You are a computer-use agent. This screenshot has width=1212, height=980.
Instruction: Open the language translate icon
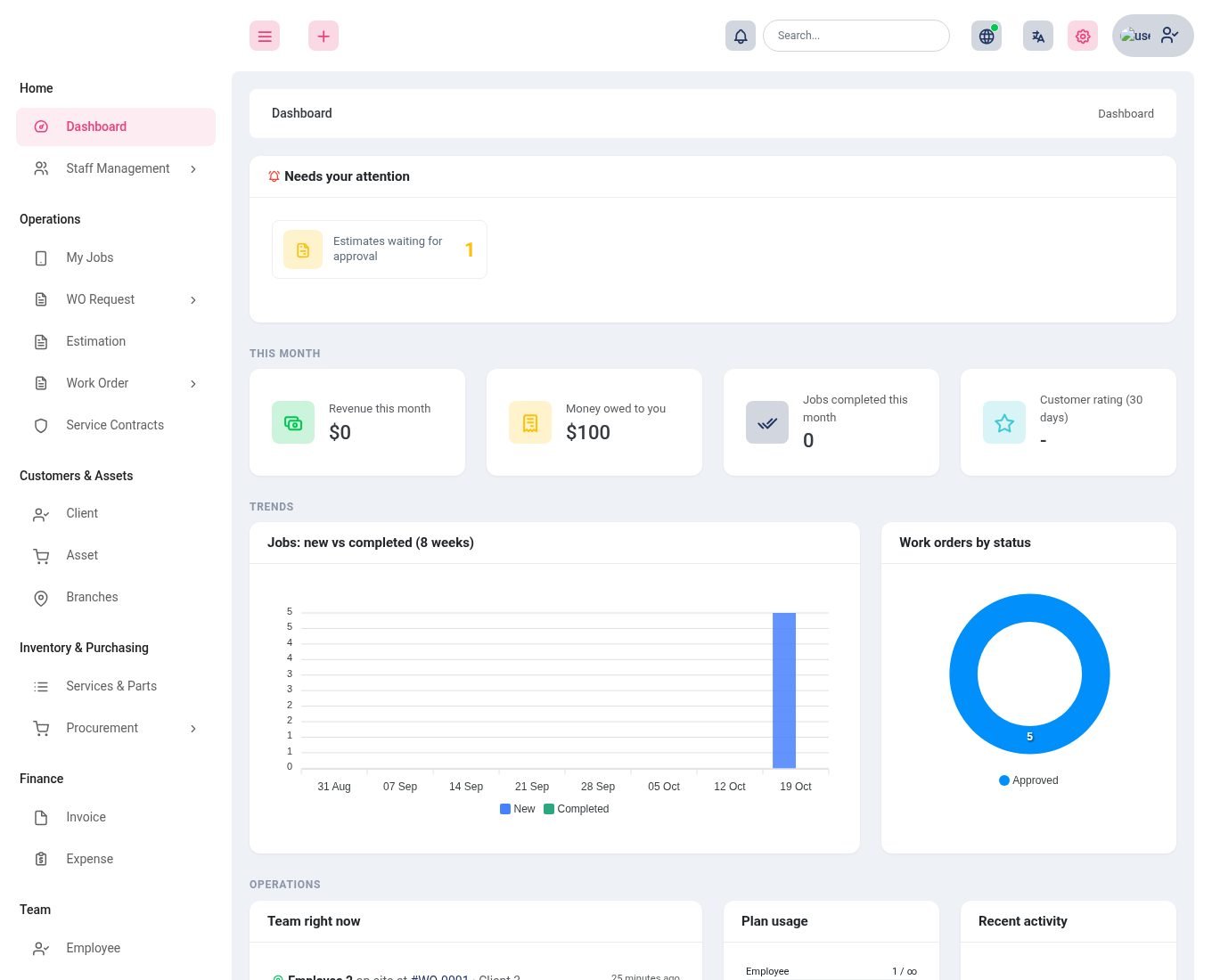tap(1038, 36)
